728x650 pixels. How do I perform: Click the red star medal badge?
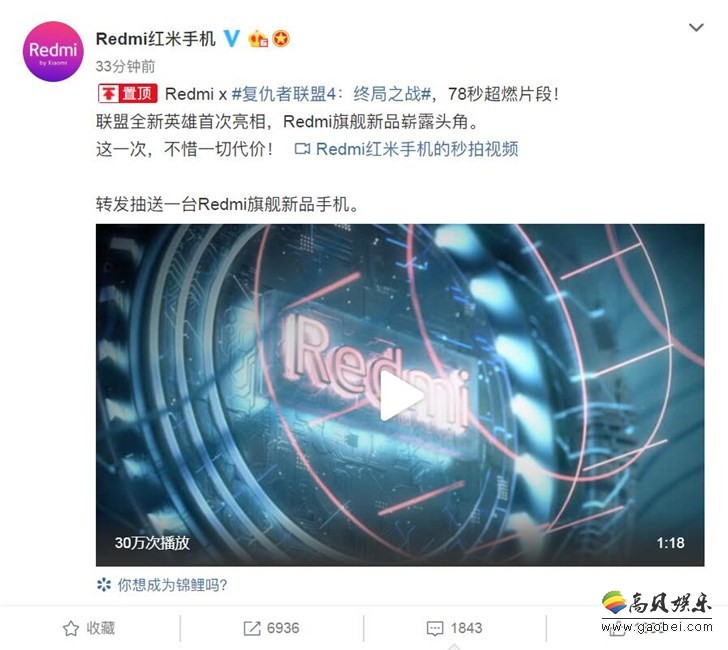tap(280, 39)
